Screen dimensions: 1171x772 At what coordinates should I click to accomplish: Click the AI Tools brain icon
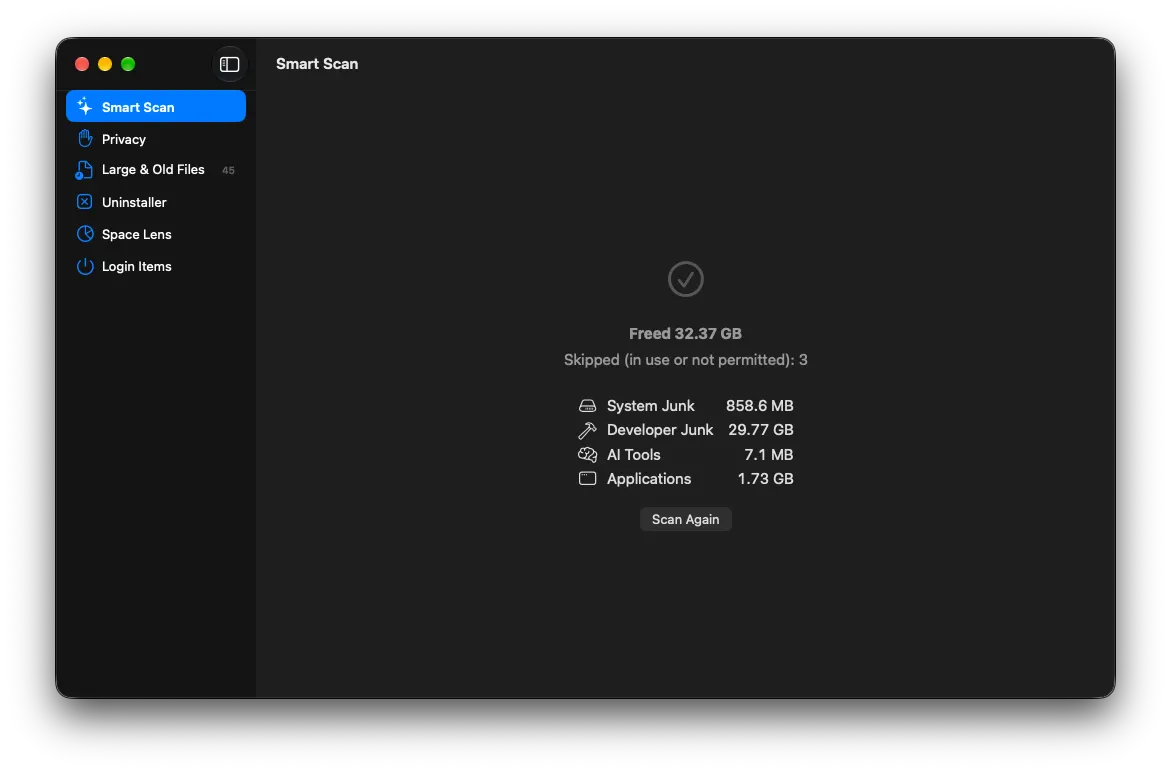[x=588, y=454]
